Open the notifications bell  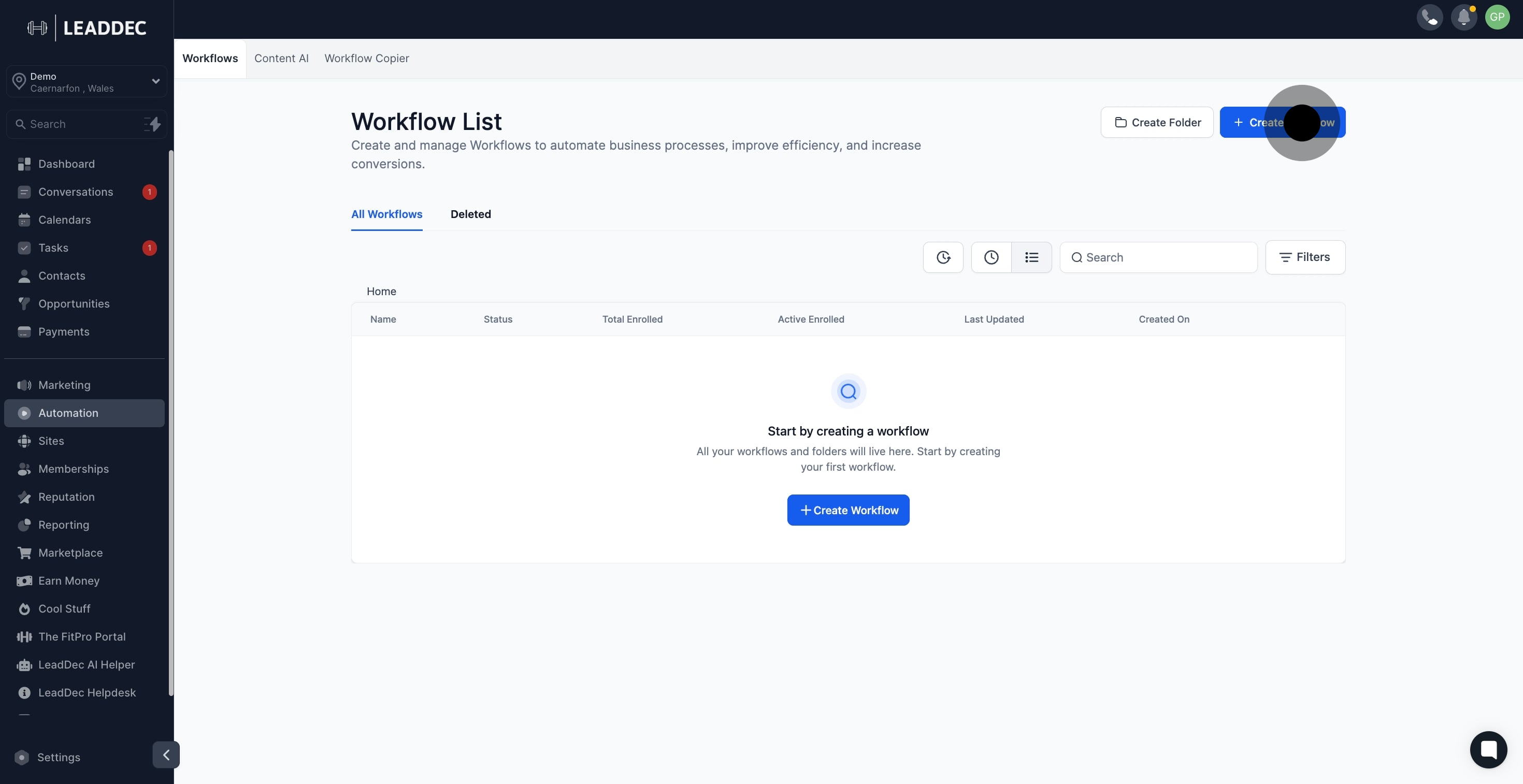[x=1464, y=17]
